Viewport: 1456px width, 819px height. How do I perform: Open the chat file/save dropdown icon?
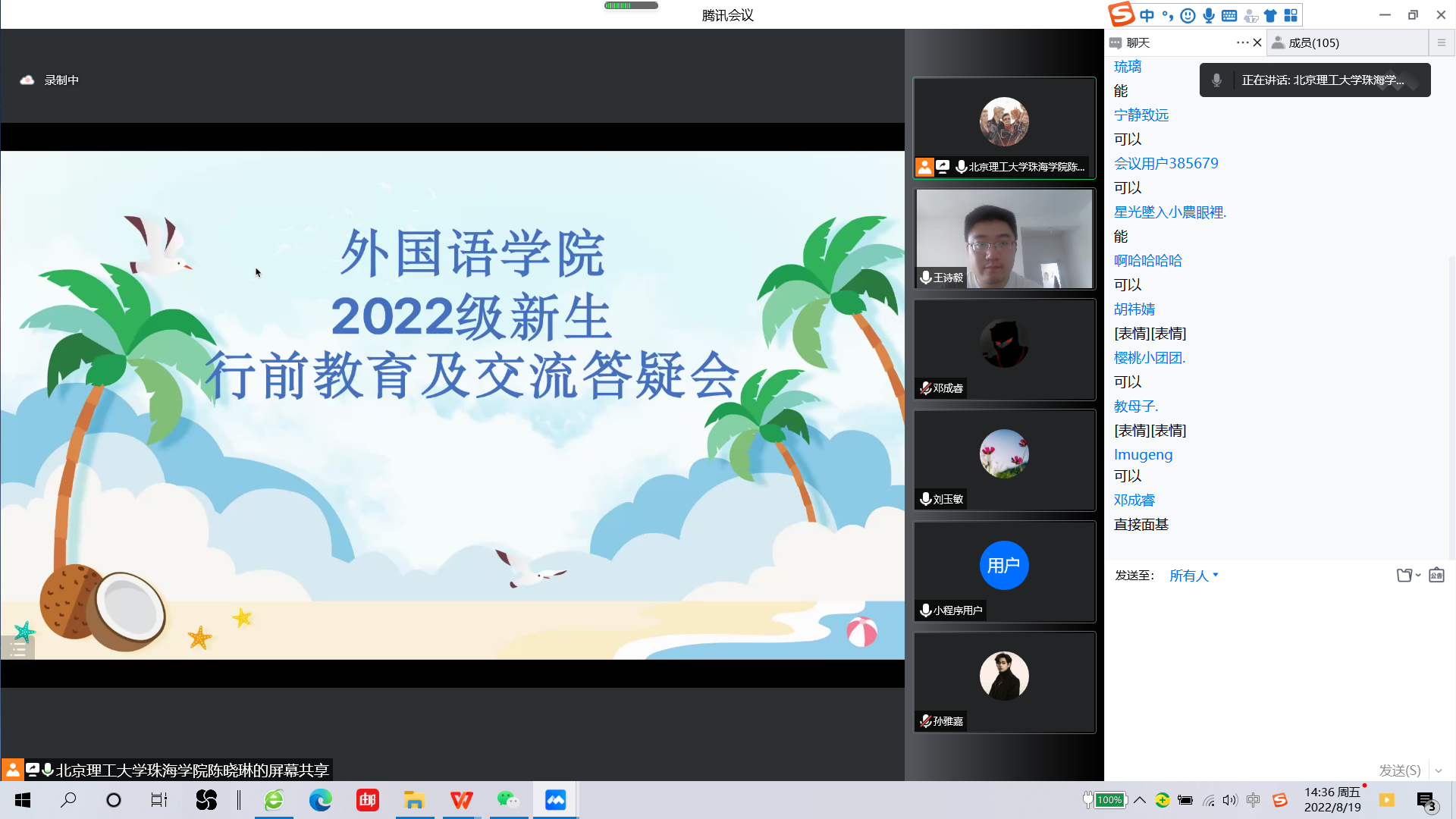click(x=1408, y=576)
